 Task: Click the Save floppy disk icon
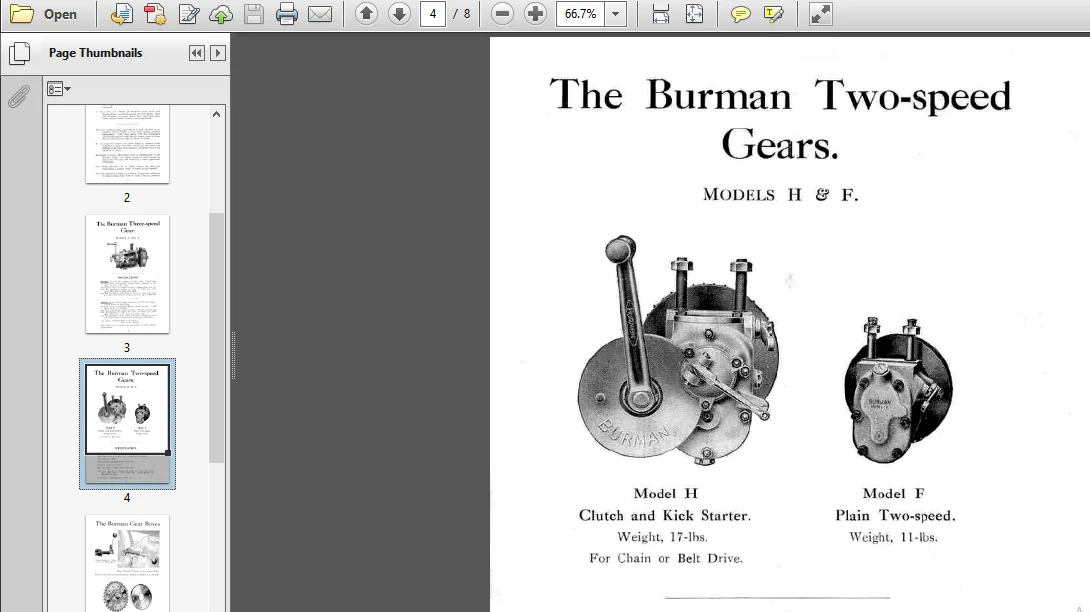[x=254, y=14]
